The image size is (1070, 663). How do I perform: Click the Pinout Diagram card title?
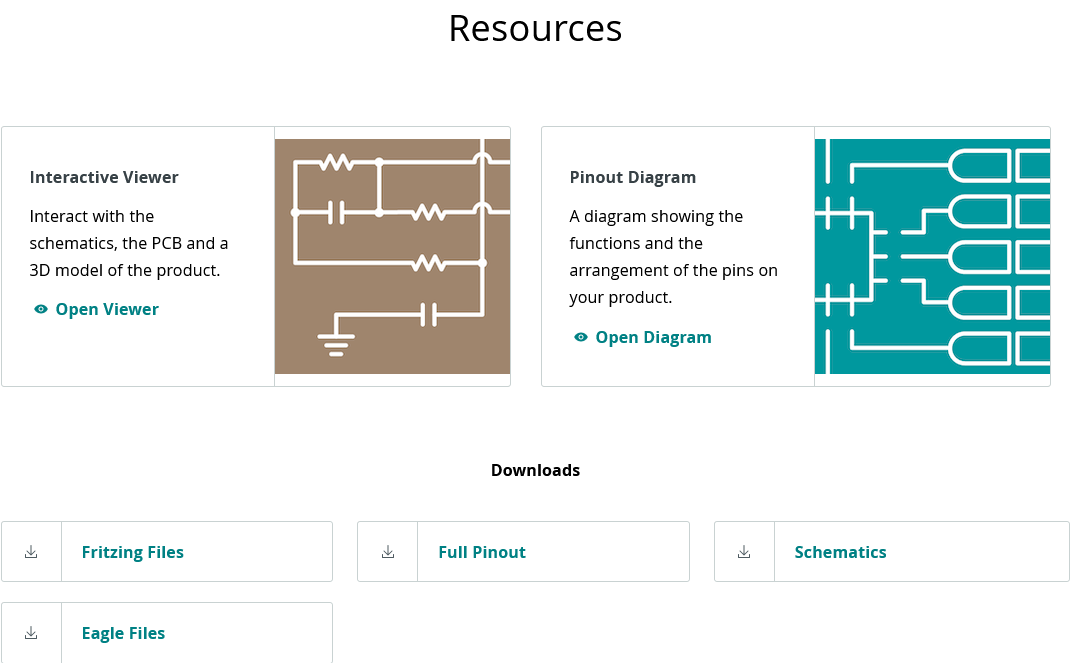633,177
